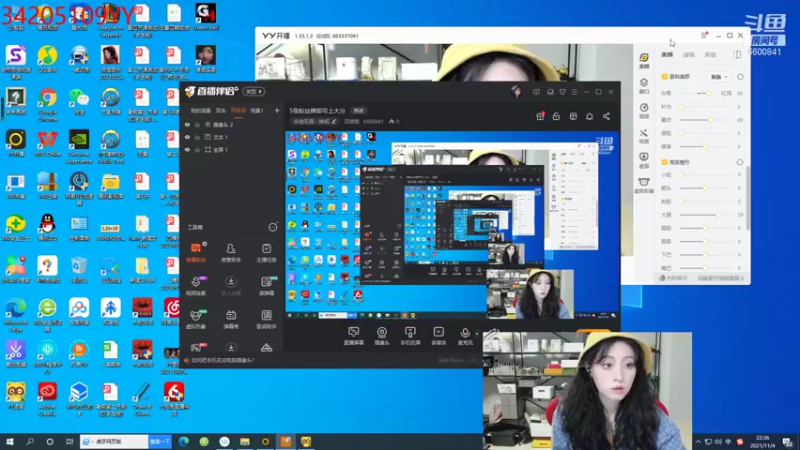The width and height of the screenshot is (800, 450).
Task: Open preset dropdown beside 基础美颜
Action: click(x=719, y=77)
